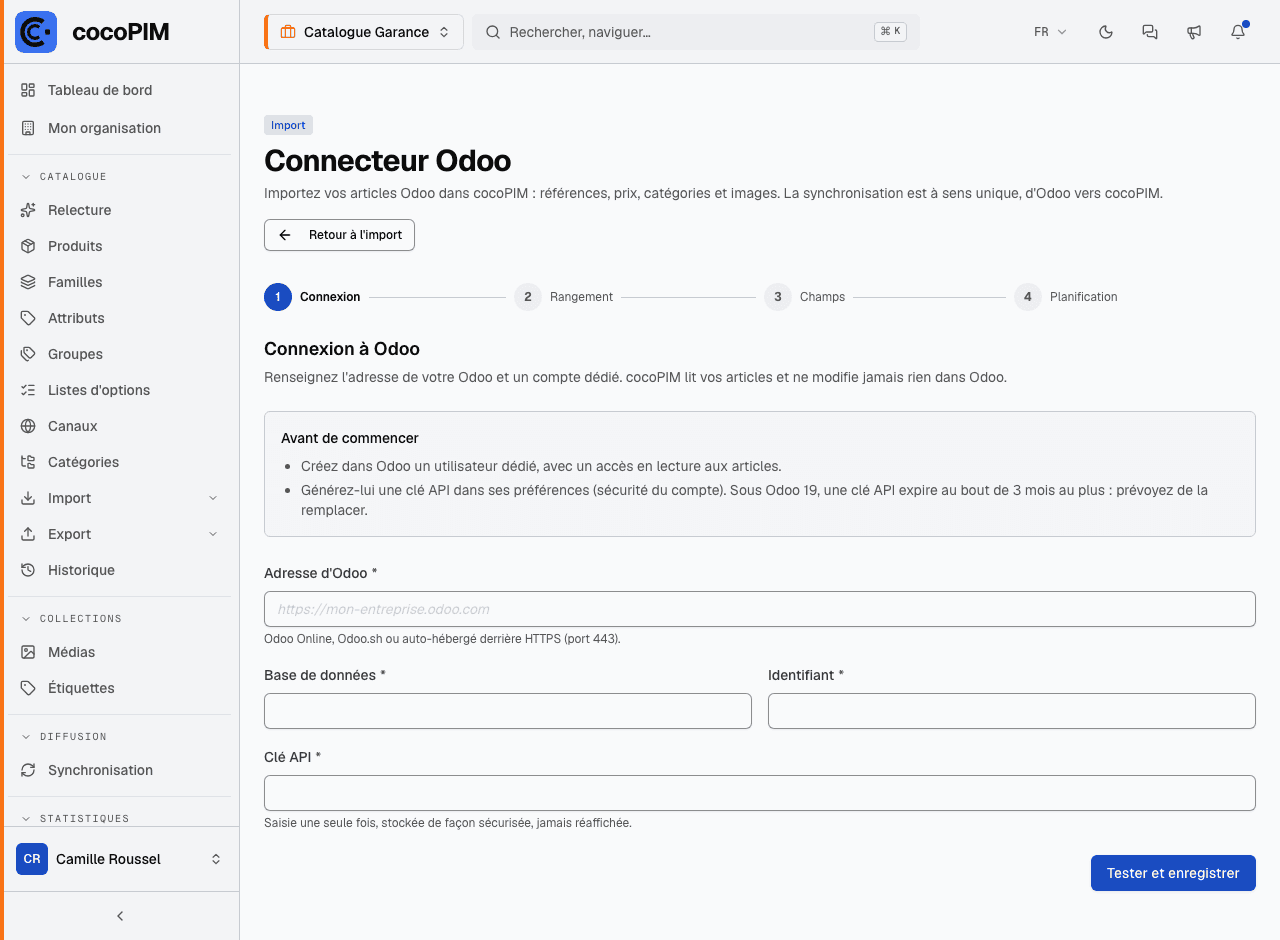Viewport: 1280px width, 940px height.
Task: Click the Groupes tags icon
Action: [x=28, y=354]
